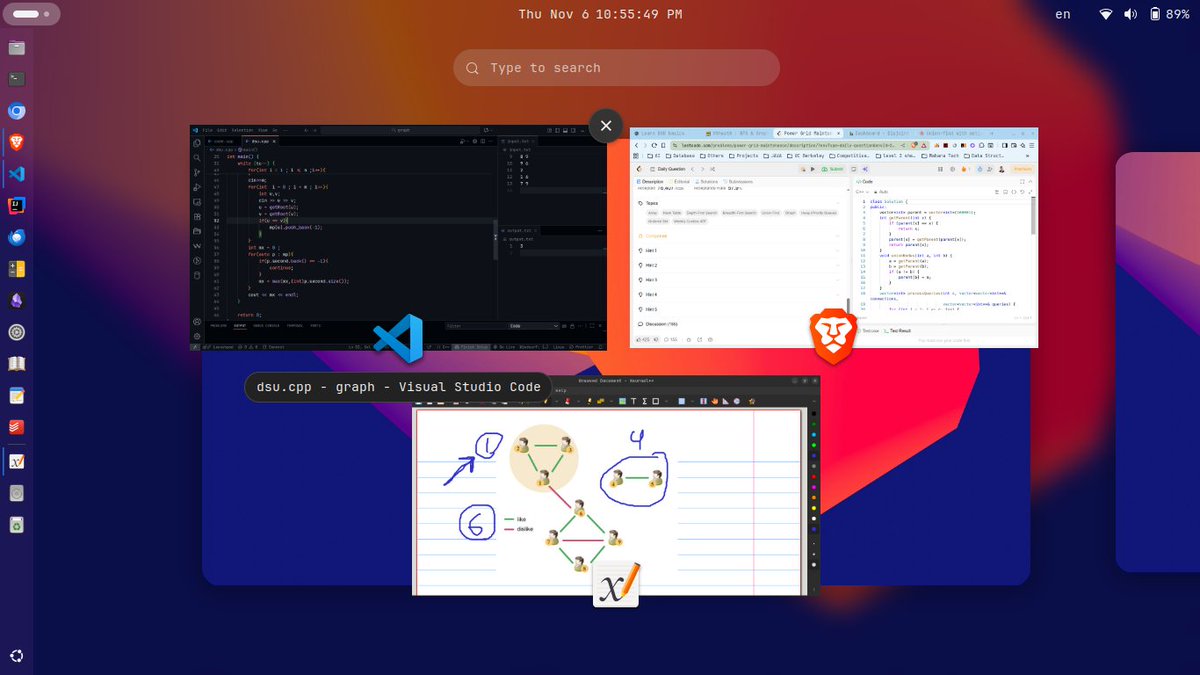Image resolution: width=1200 pixels, height=675 pixels.
Task: Select the Visual Studio Code window thumbnail
Action: [x=398, y=238]
